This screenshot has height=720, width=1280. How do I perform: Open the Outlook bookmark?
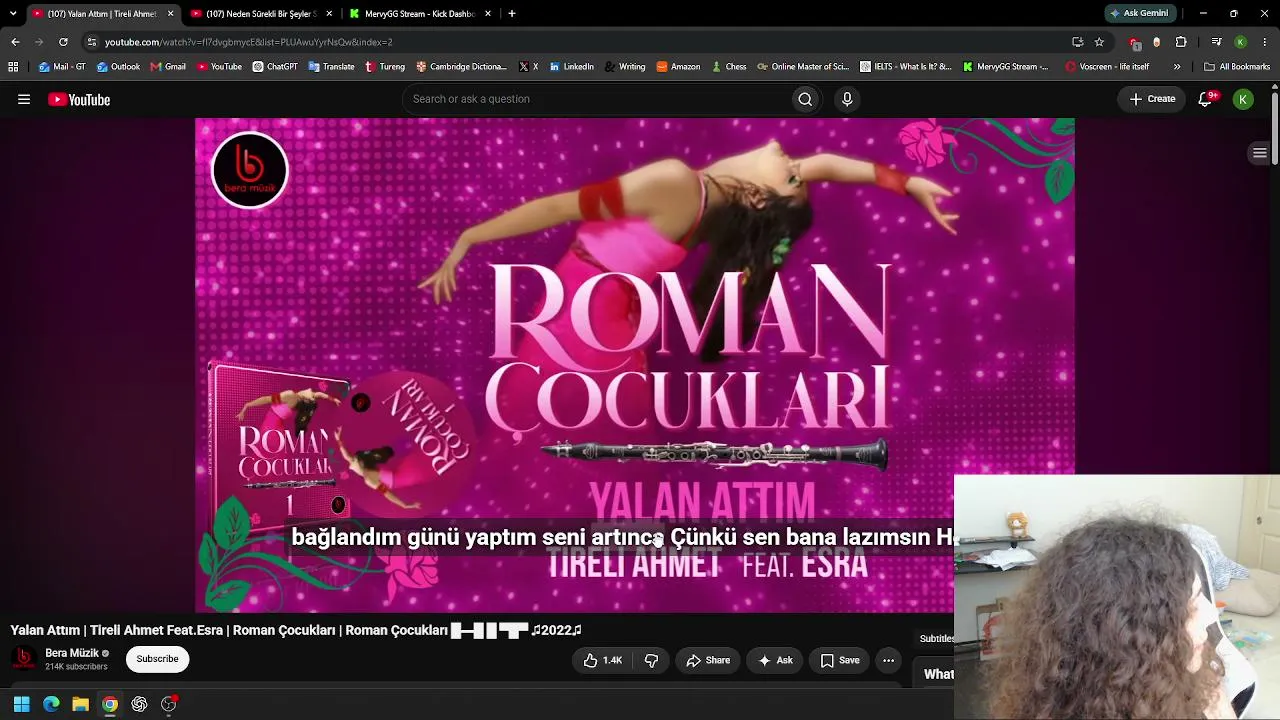[x=118, y=67]
